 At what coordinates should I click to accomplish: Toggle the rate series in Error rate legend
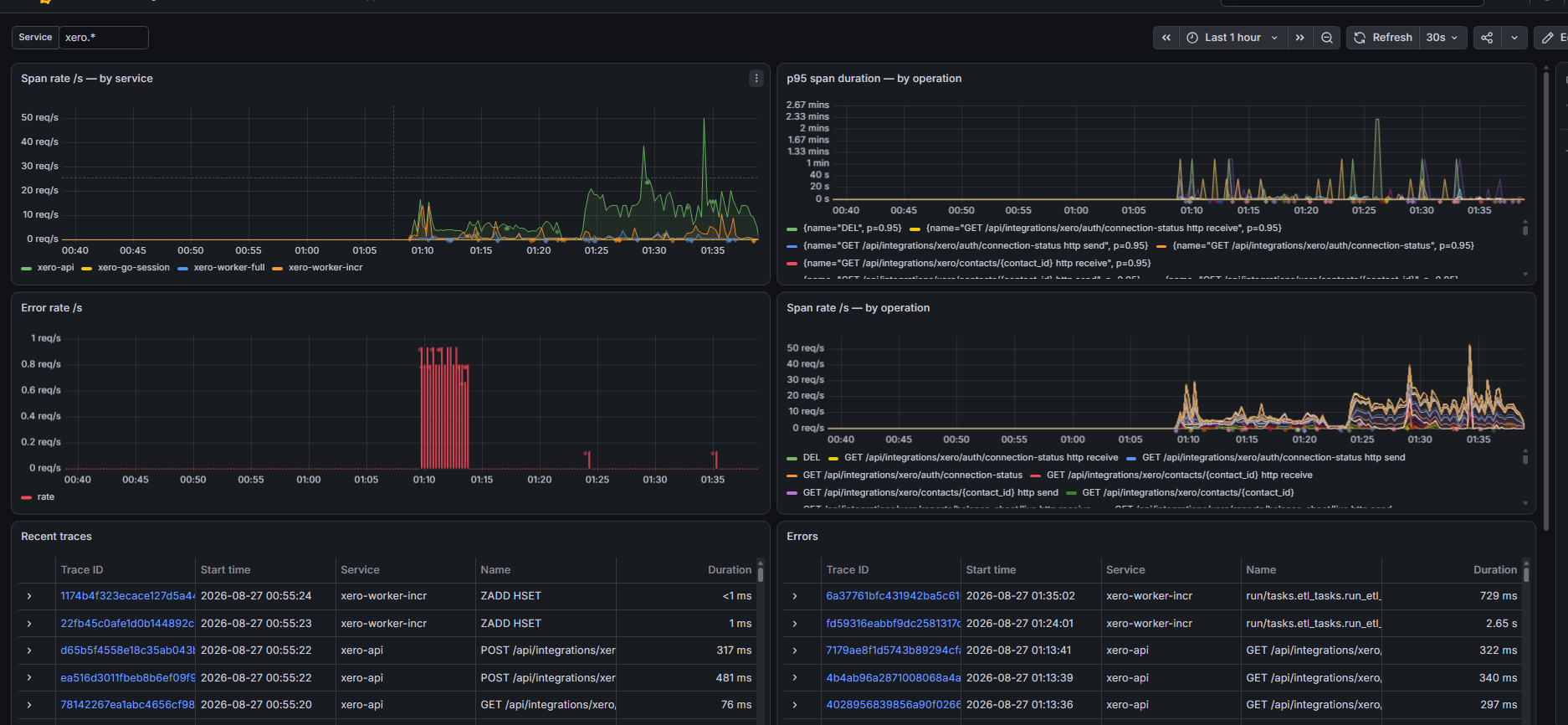(x=46, y=497)
